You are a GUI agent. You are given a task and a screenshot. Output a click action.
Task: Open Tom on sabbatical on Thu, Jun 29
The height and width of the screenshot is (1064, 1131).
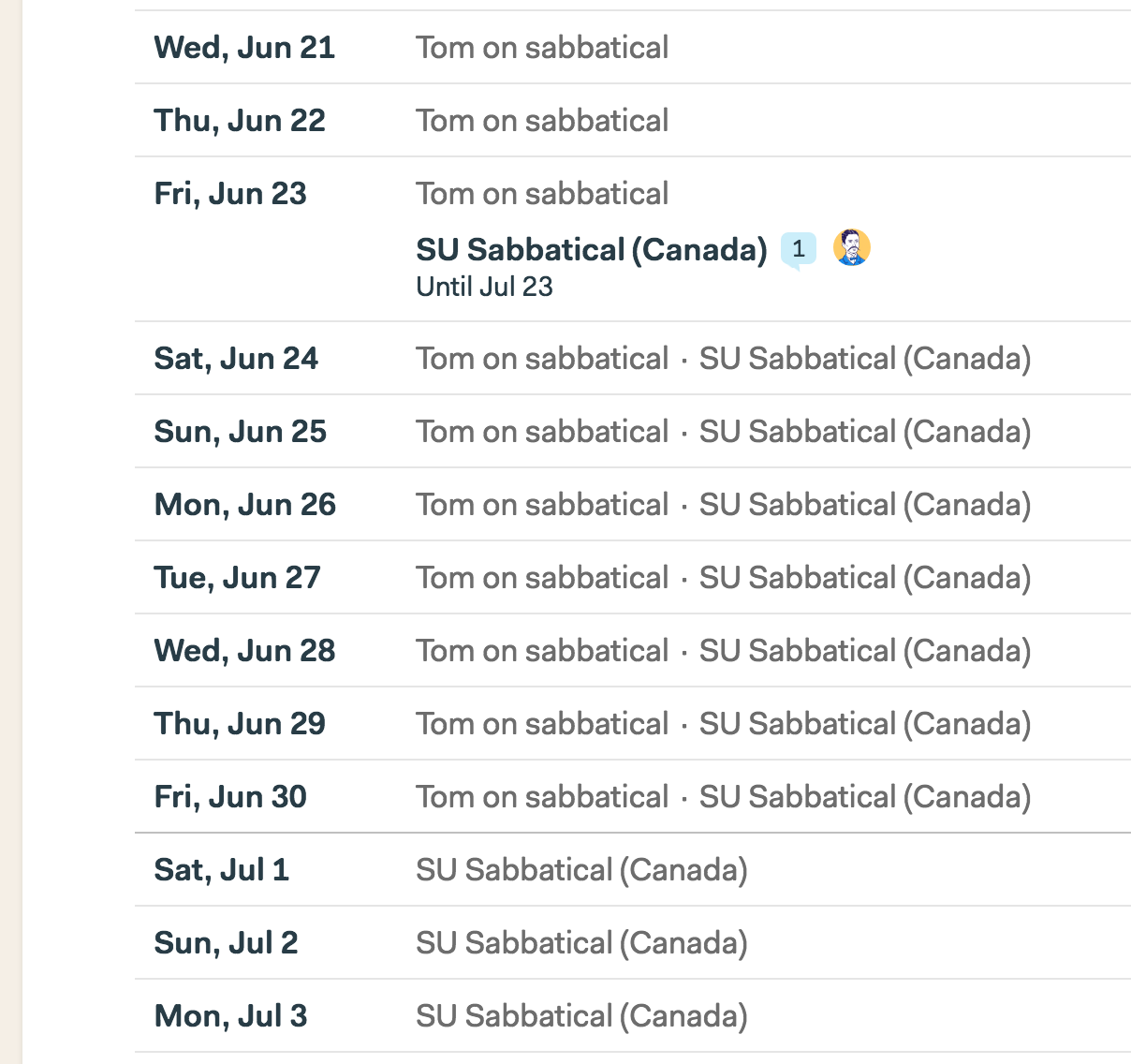click(x=542, y=724)
